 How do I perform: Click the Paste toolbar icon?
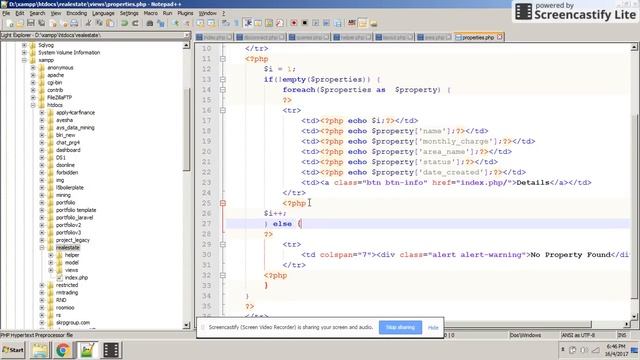[x=110, y=23]
